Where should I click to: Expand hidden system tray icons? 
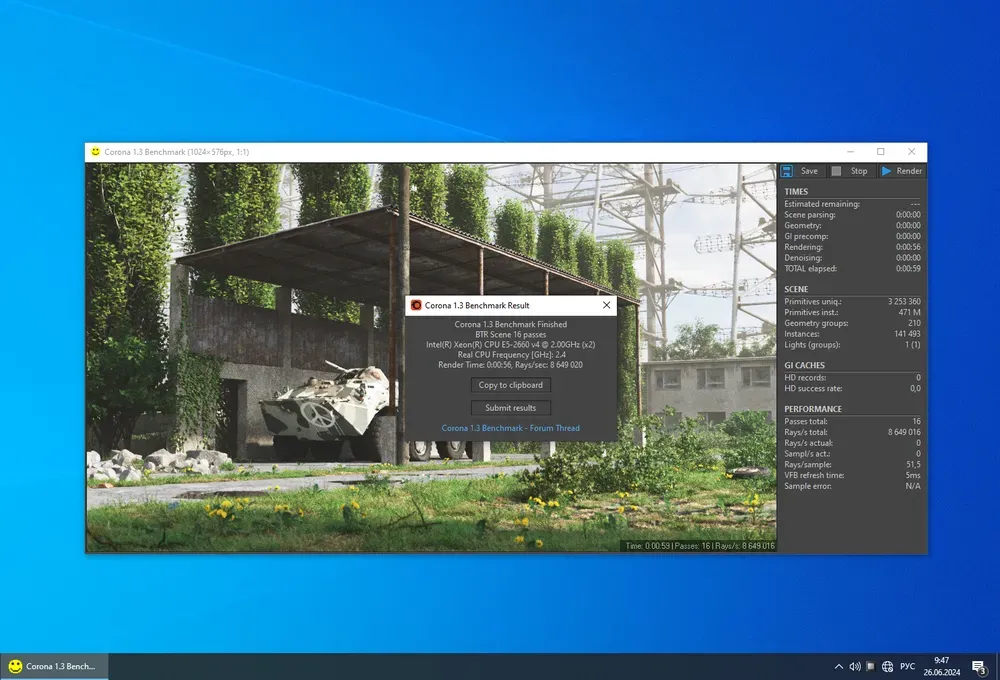(838, 666)
